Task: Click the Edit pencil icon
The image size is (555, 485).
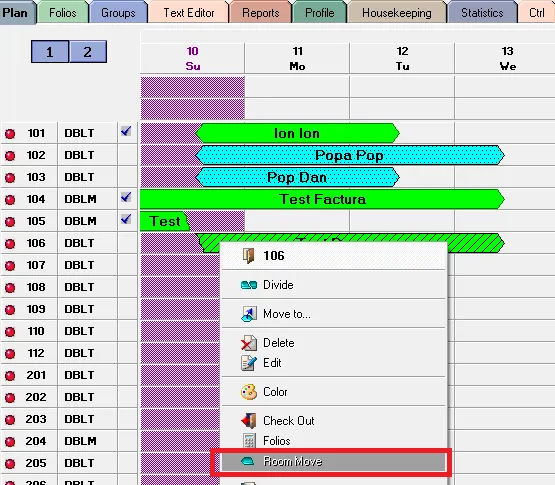Action: coord(249,363)
